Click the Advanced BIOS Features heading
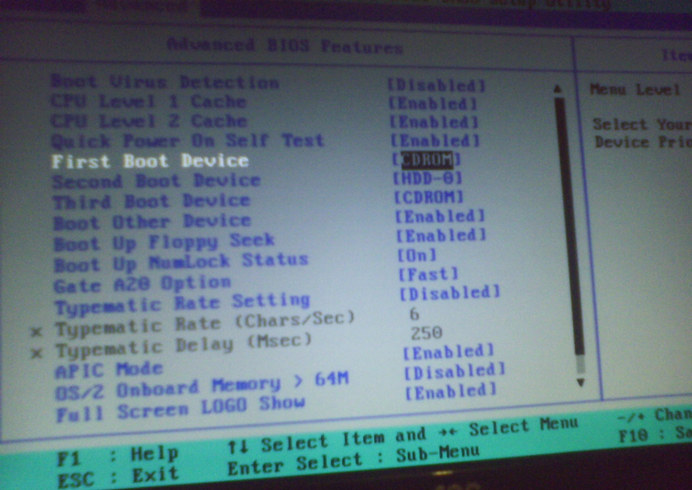This screenshot has height=490, width=692. pyautogui.click(x=285, y=45)
